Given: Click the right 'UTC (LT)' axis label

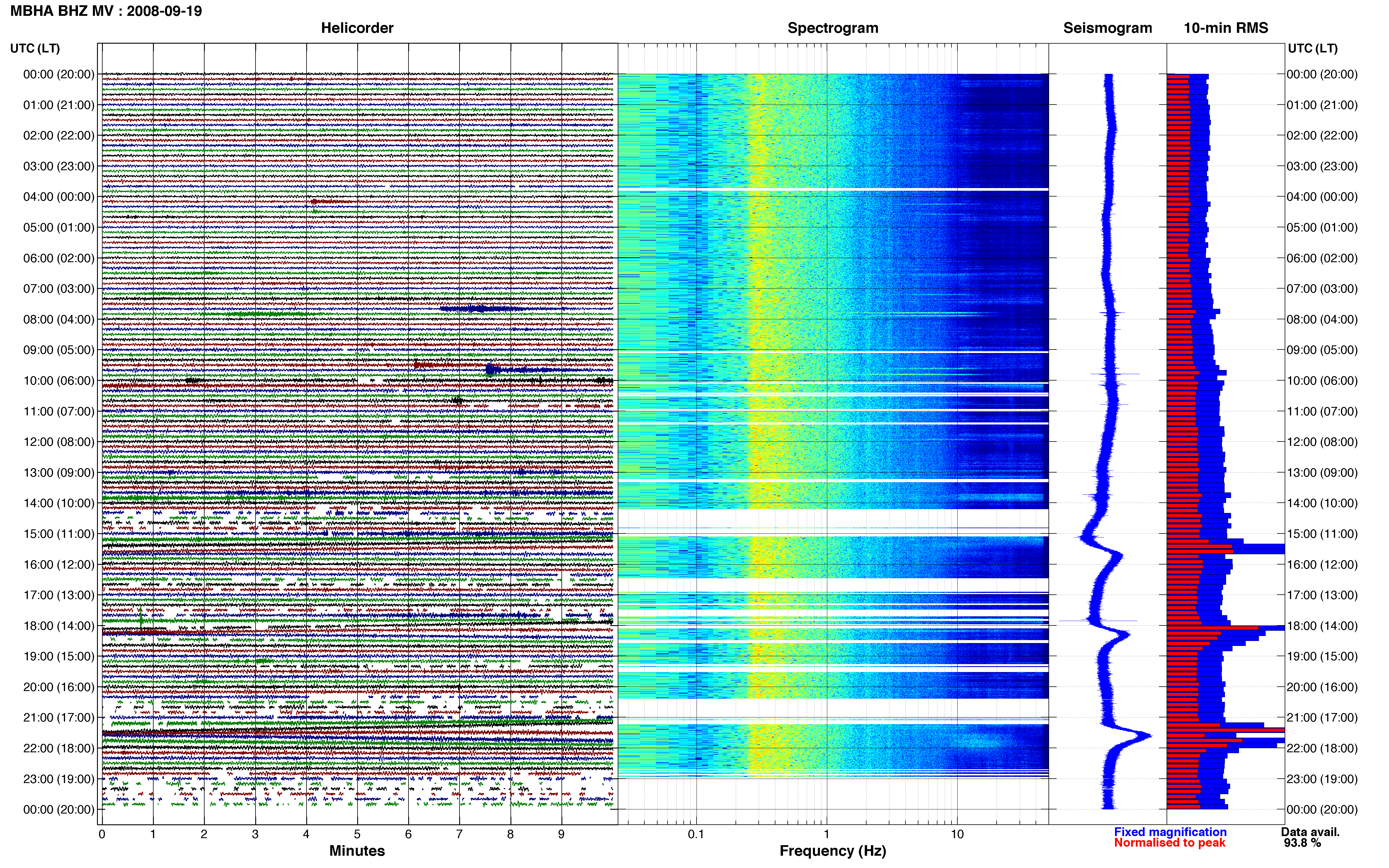Looking at the screenshot, I should click(x=1313, y=48).
